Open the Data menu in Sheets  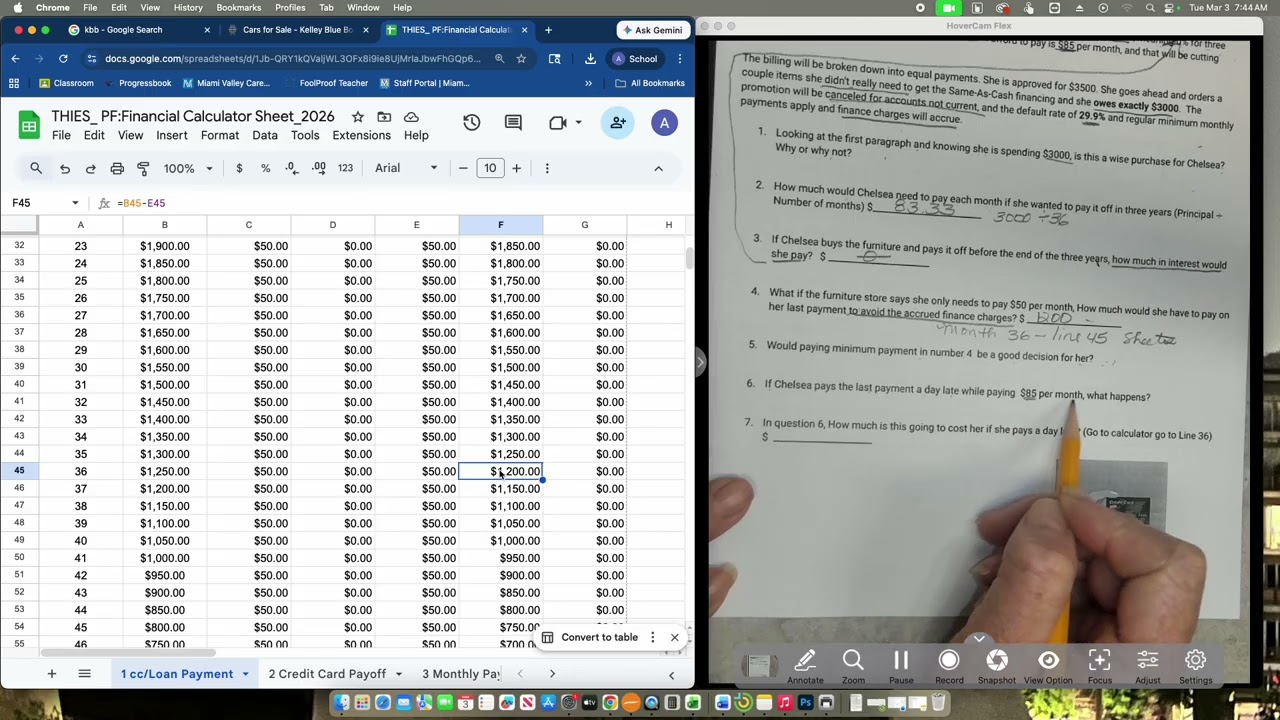(265, 136)
